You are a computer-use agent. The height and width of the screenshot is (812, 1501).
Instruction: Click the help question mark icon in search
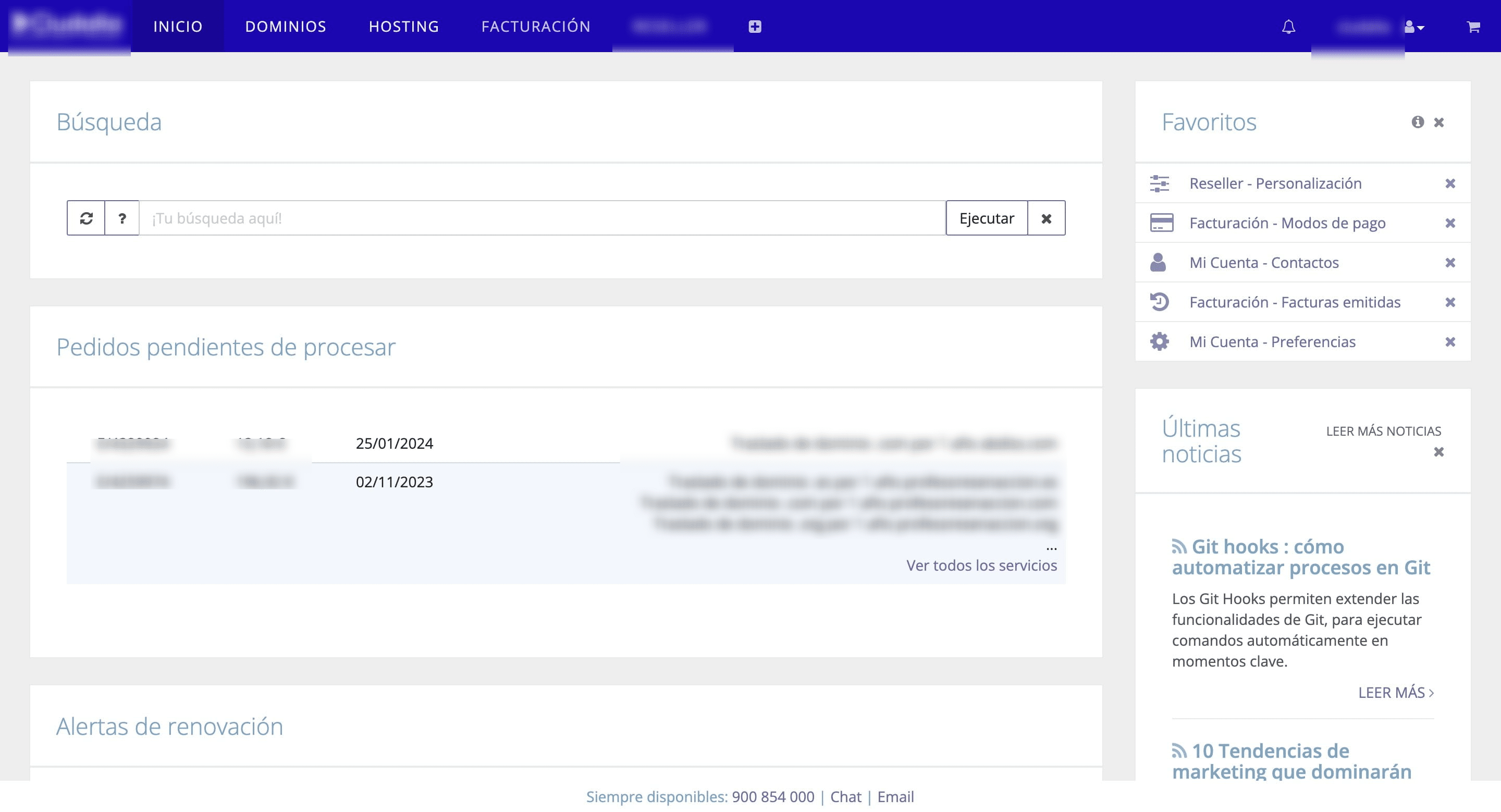pos(122,218)
